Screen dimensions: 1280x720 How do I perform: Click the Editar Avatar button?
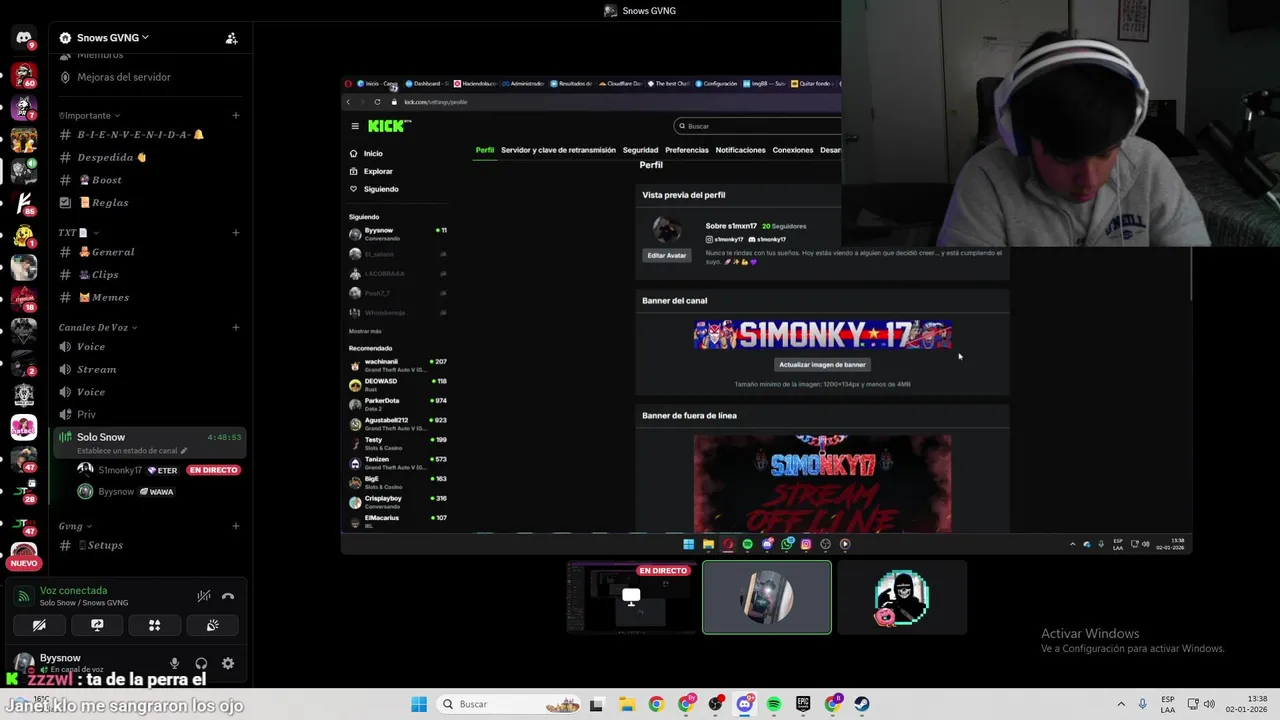click(x=666, y=256)
